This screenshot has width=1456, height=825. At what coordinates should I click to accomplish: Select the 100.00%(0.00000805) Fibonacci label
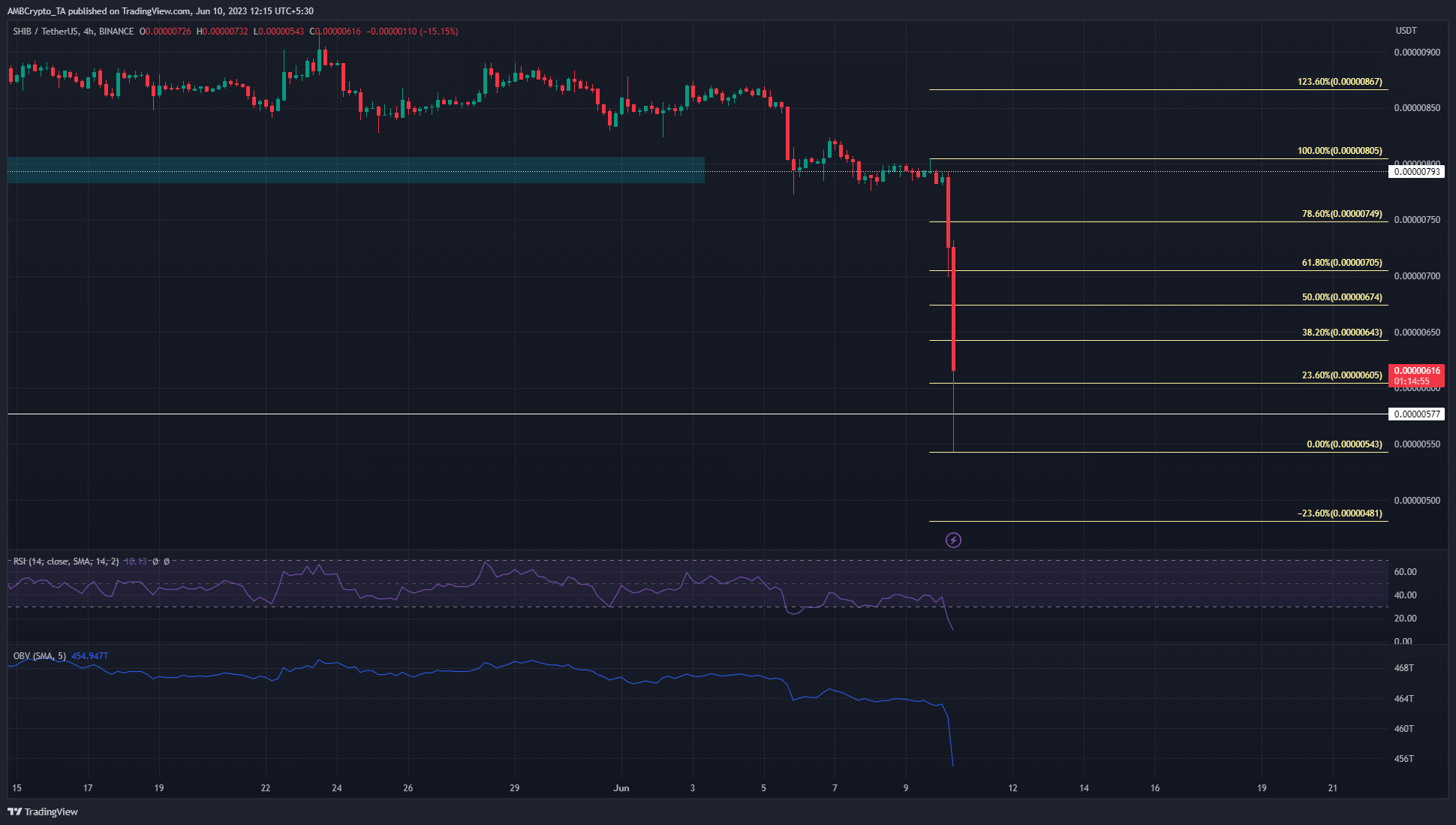click(1340, 151)
